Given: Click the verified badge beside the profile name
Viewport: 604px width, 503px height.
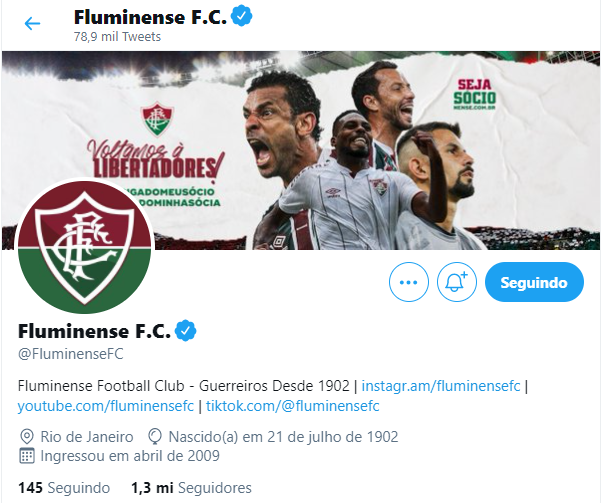Looking at the screenshot, I should pos(186,330).
